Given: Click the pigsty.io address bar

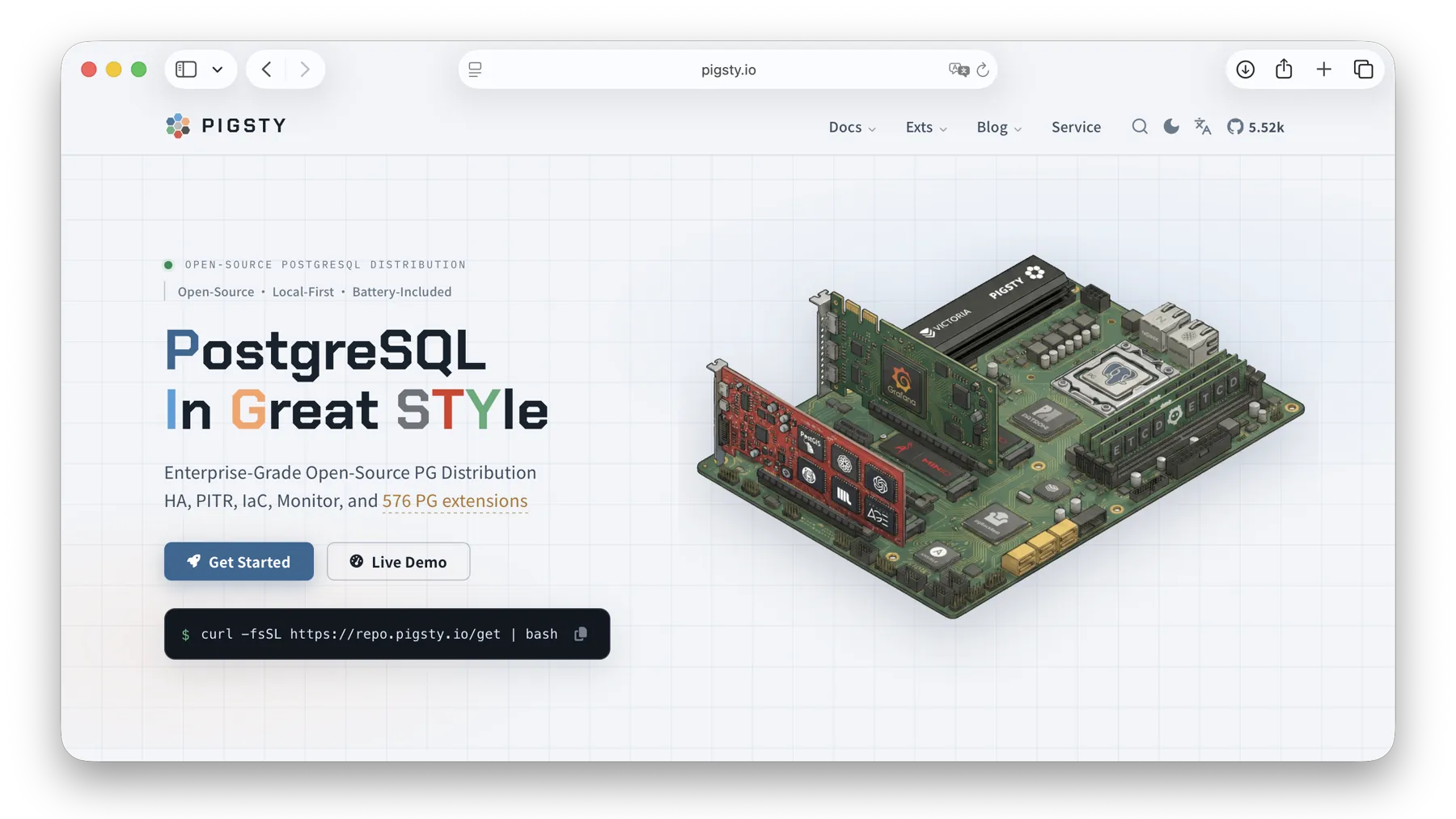Looking at the screenshot, I should (728, 70).
